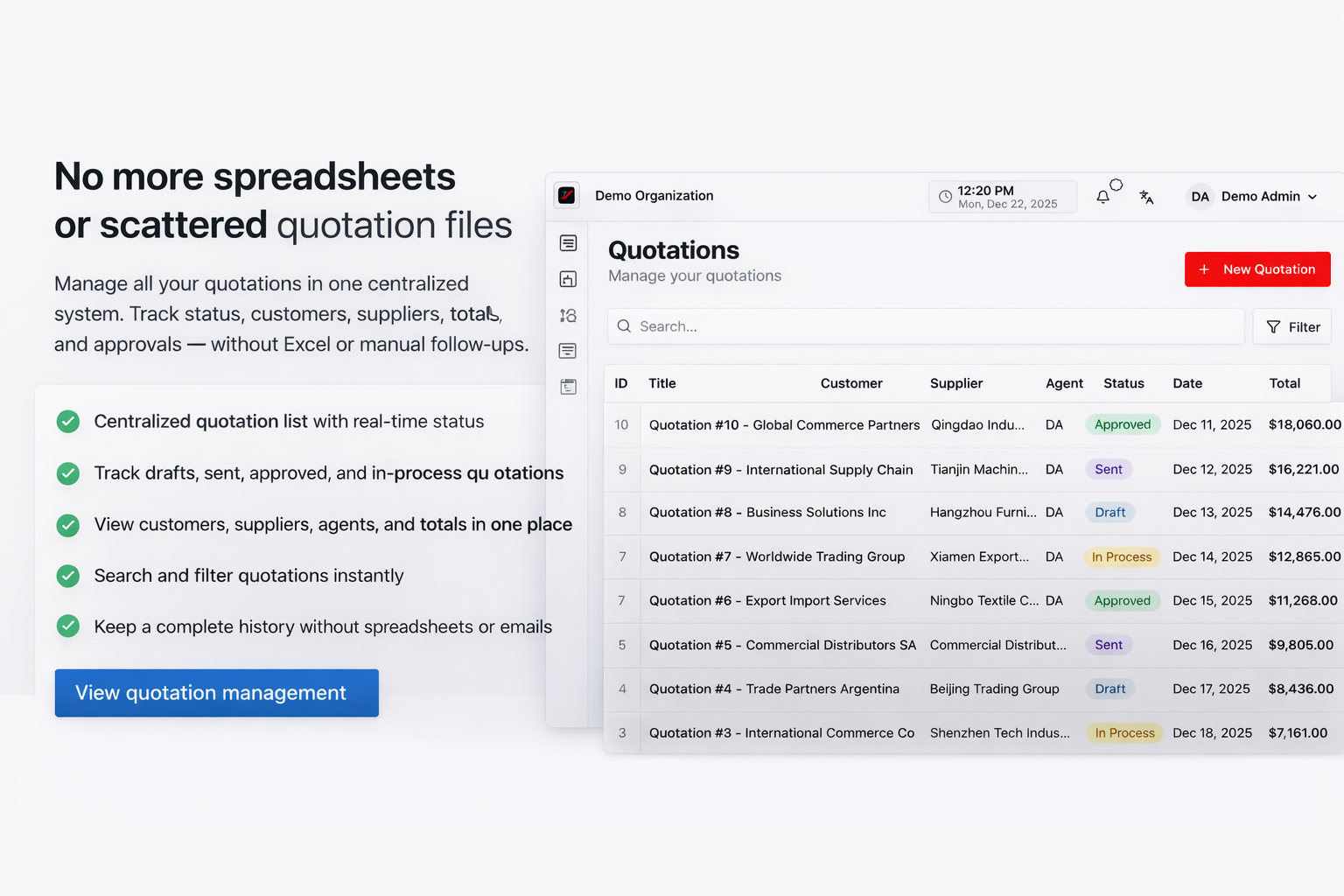The image size is (1344, 896).
Task: Open the second sidebar icon
Action: point(568,279)
